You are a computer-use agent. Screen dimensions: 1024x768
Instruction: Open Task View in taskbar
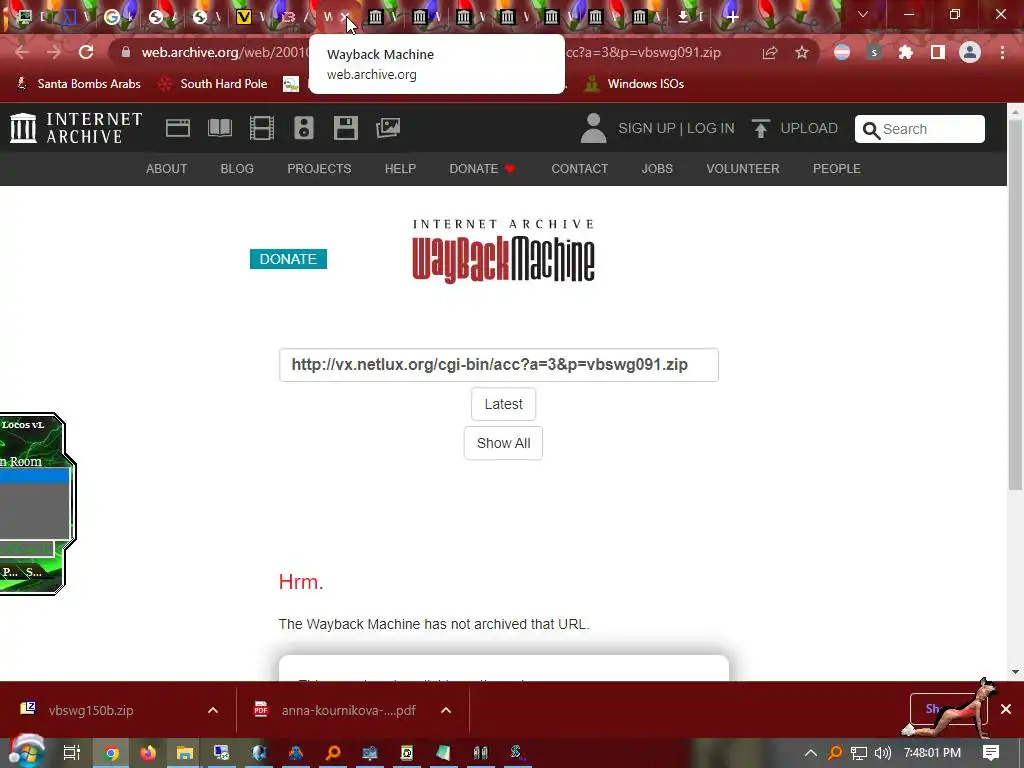point(71,753)
